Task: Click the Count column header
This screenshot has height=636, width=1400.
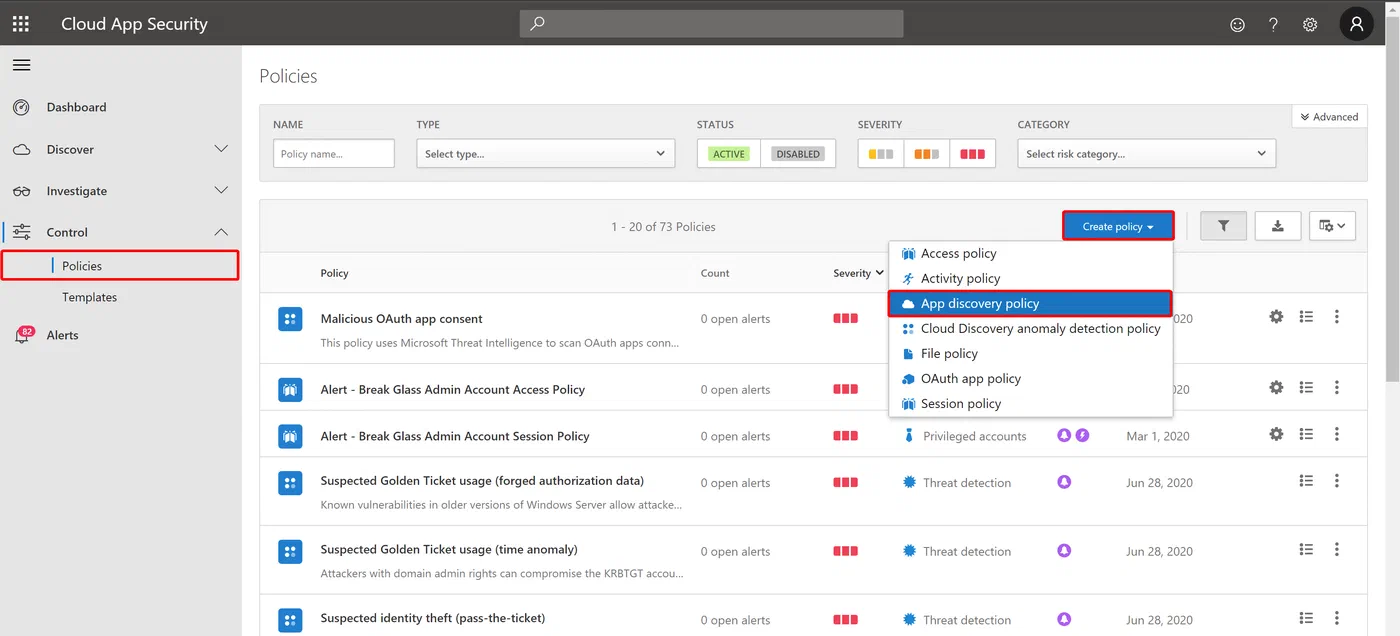Action: 715,273
